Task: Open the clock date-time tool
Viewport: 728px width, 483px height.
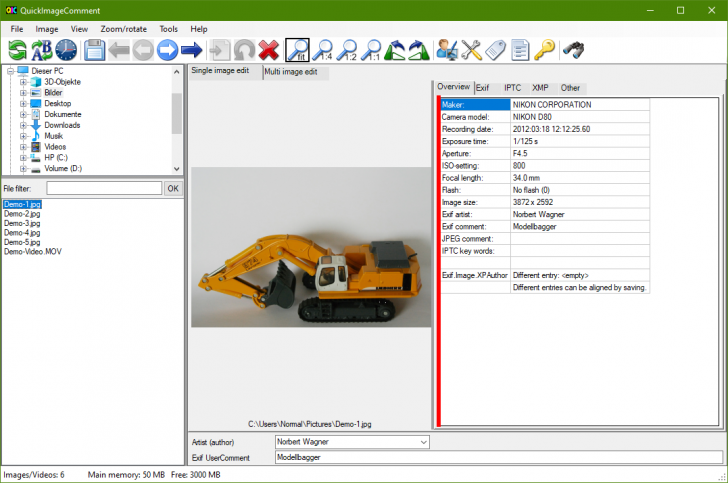Action: click(x=66, y=50)
